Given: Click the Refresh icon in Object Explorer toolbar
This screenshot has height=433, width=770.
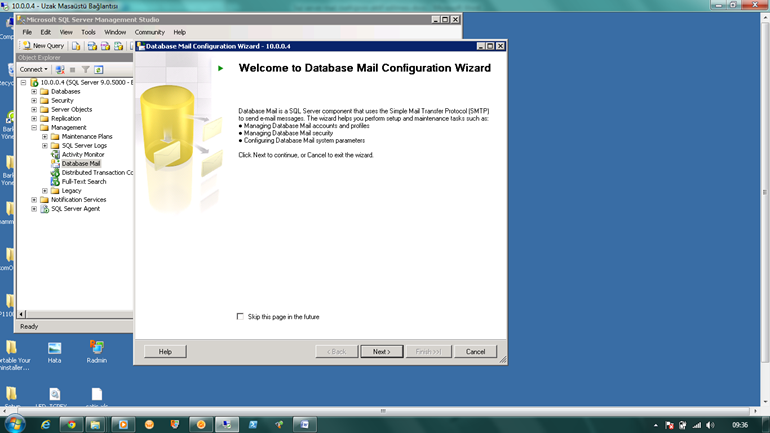Looking at the screenshot, I should [x=99, y=70].
